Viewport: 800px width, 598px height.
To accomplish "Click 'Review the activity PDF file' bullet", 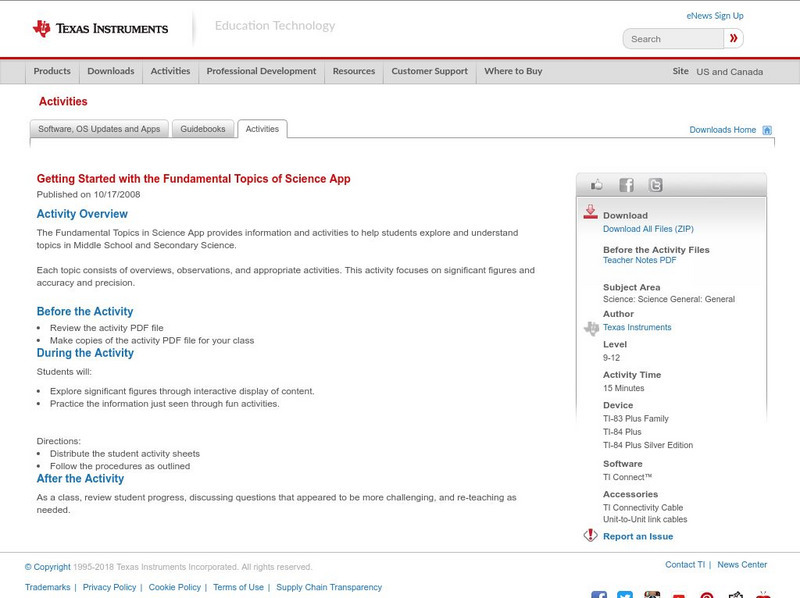I will click(107, 328).
